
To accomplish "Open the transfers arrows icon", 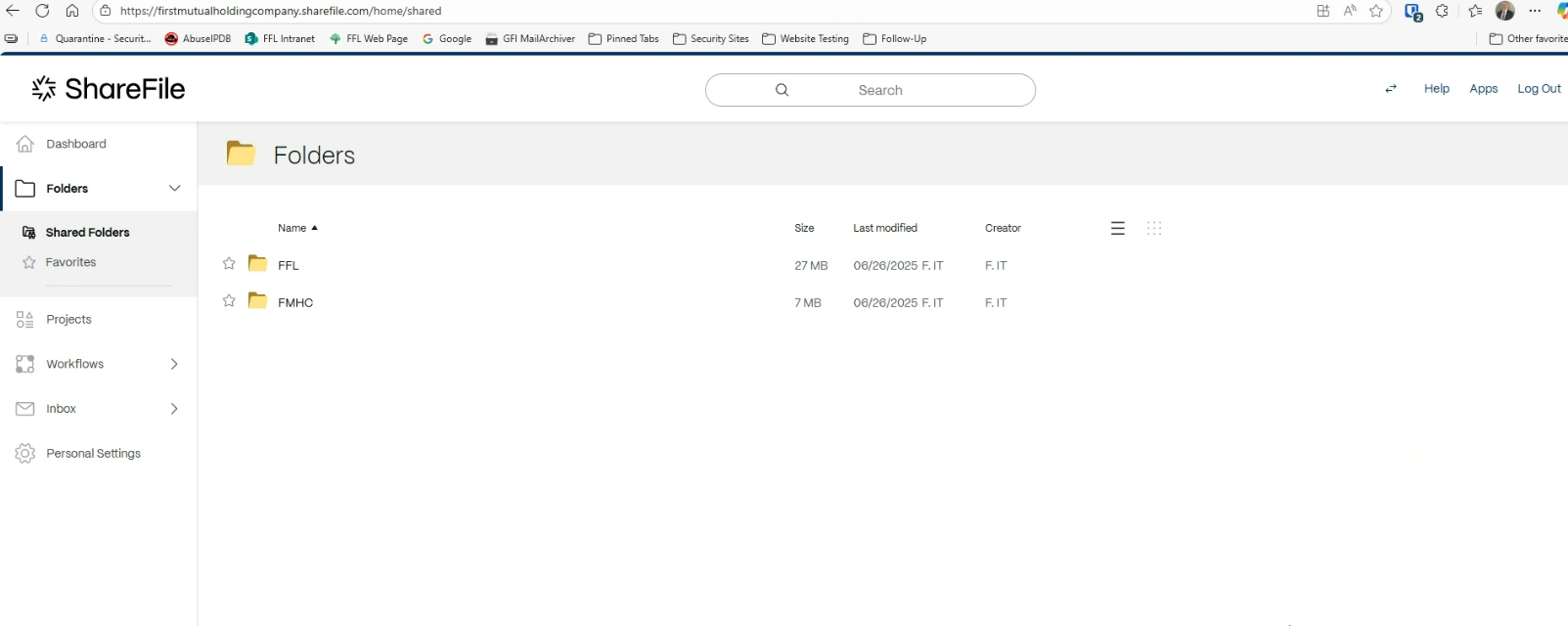I will (1391, 89).
